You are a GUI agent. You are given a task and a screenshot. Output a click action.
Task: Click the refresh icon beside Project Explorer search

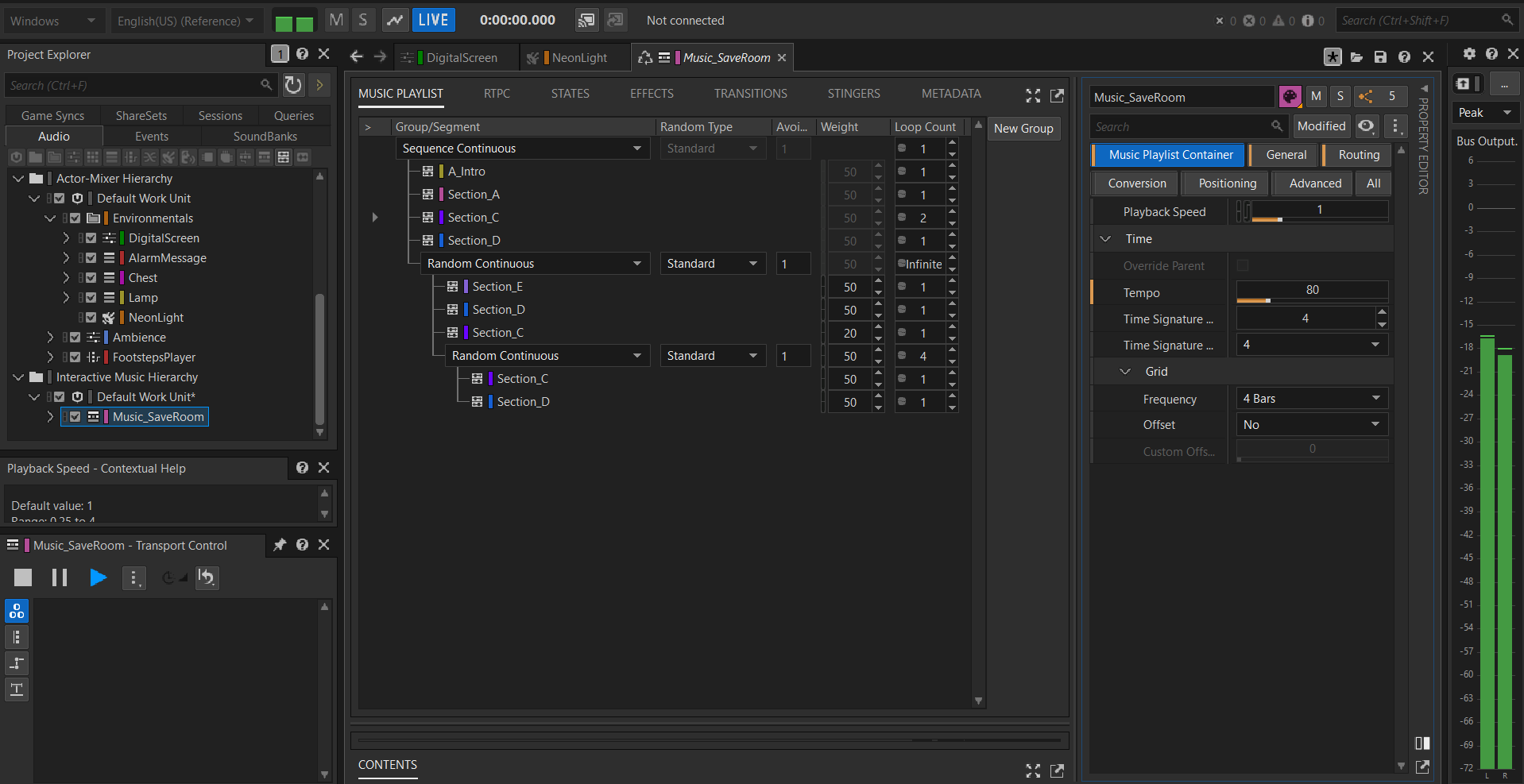[x=293, y=85]
